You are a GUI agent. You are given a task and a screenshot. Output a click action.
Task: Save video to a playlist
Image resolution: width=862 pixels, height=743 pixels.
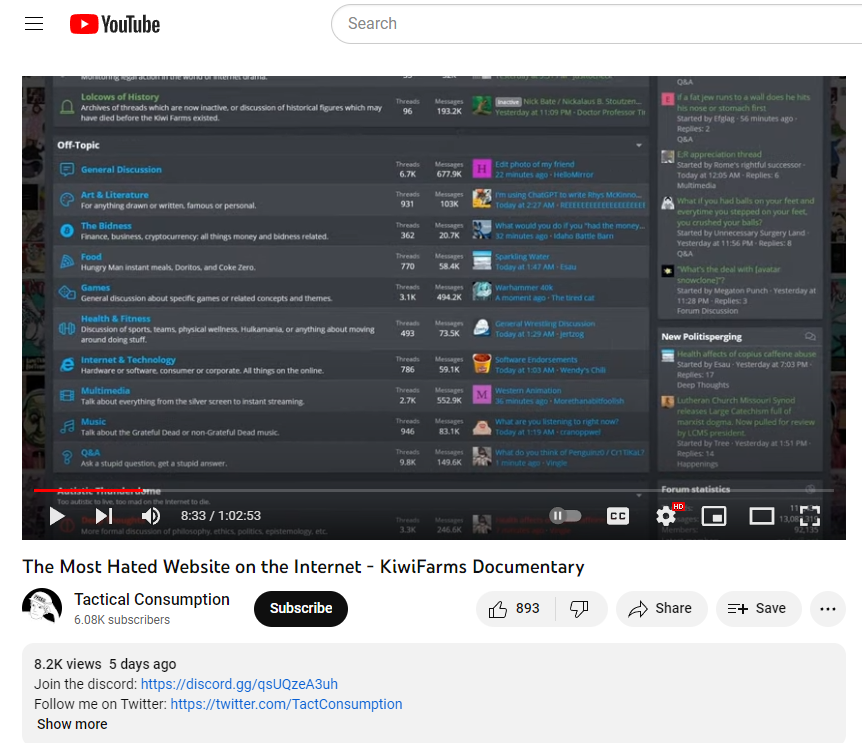click(758, 608)
